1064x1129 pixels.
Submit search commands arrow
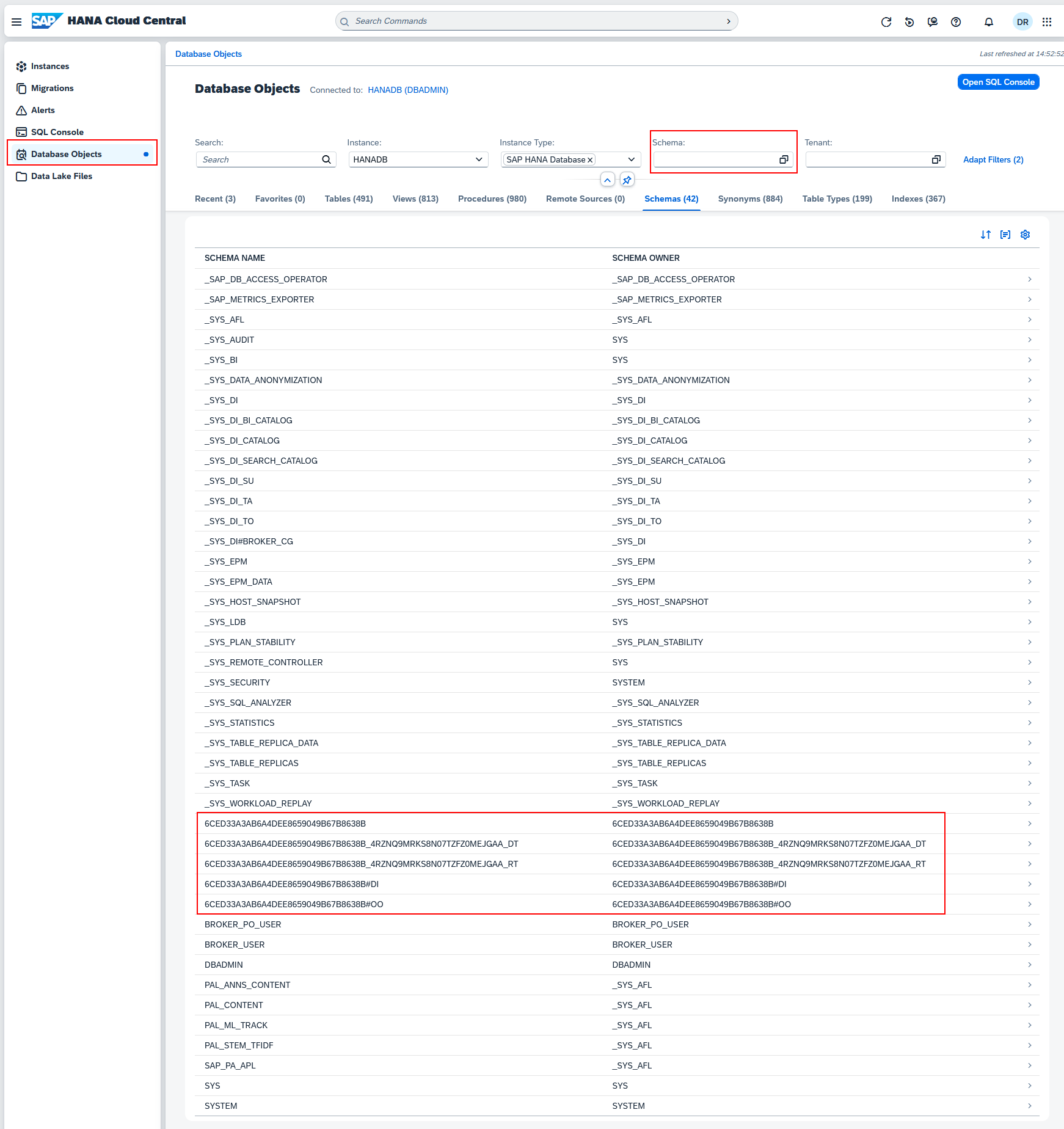729,21
